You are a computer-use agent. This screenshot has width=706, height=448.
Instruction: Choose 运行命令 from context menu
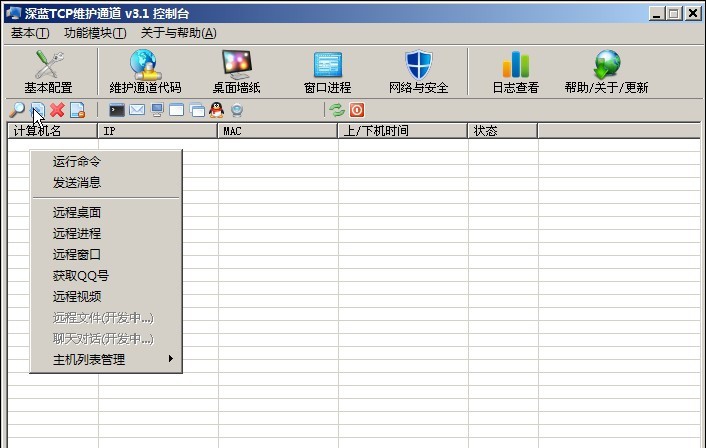tap(106, 161)
